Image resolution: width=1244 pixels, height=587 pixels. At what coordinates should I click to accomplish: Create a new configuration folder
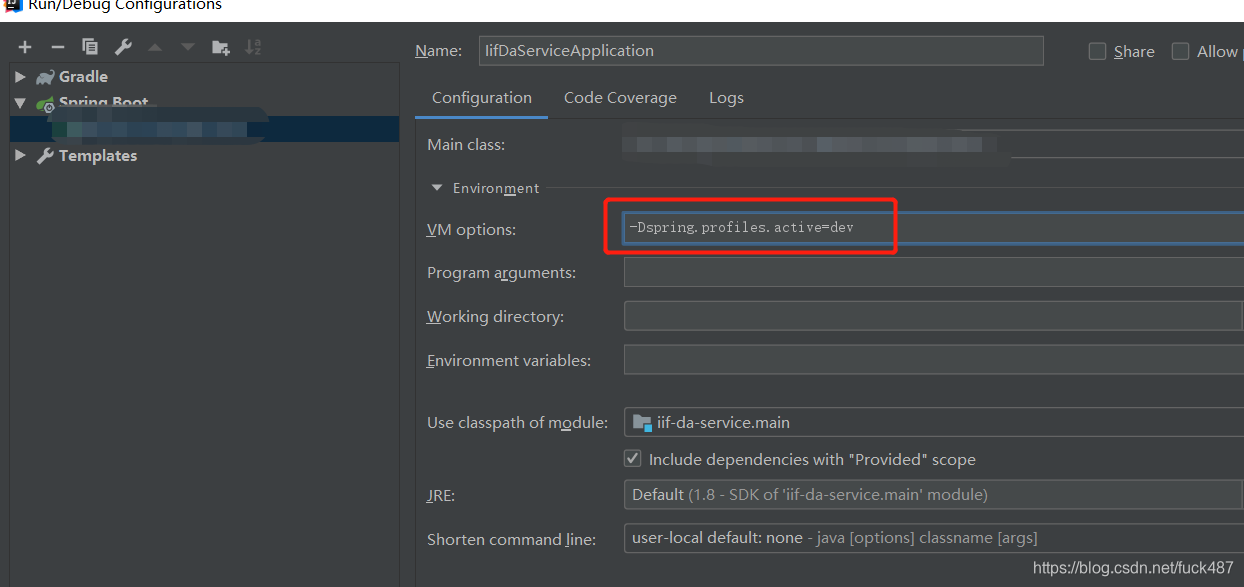pyautogui.click(x=221, y=46)
